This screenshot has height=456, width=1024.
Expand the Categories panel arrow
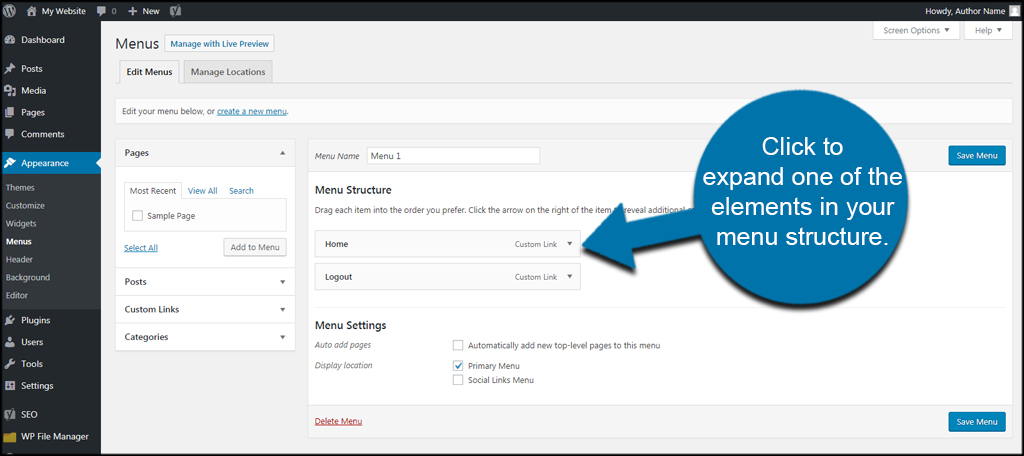click(x=283, y=337)
